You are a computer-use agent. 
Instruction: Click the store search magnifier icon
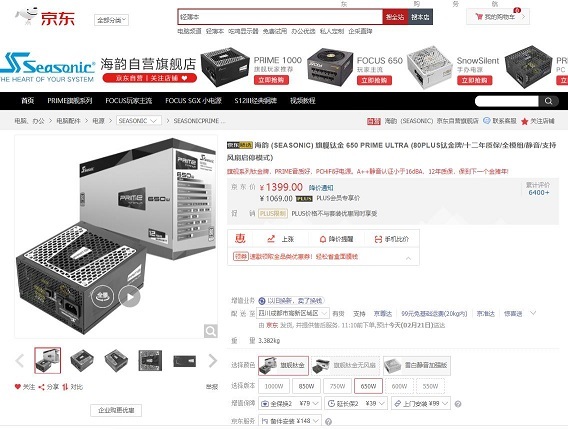coord(548,101)
